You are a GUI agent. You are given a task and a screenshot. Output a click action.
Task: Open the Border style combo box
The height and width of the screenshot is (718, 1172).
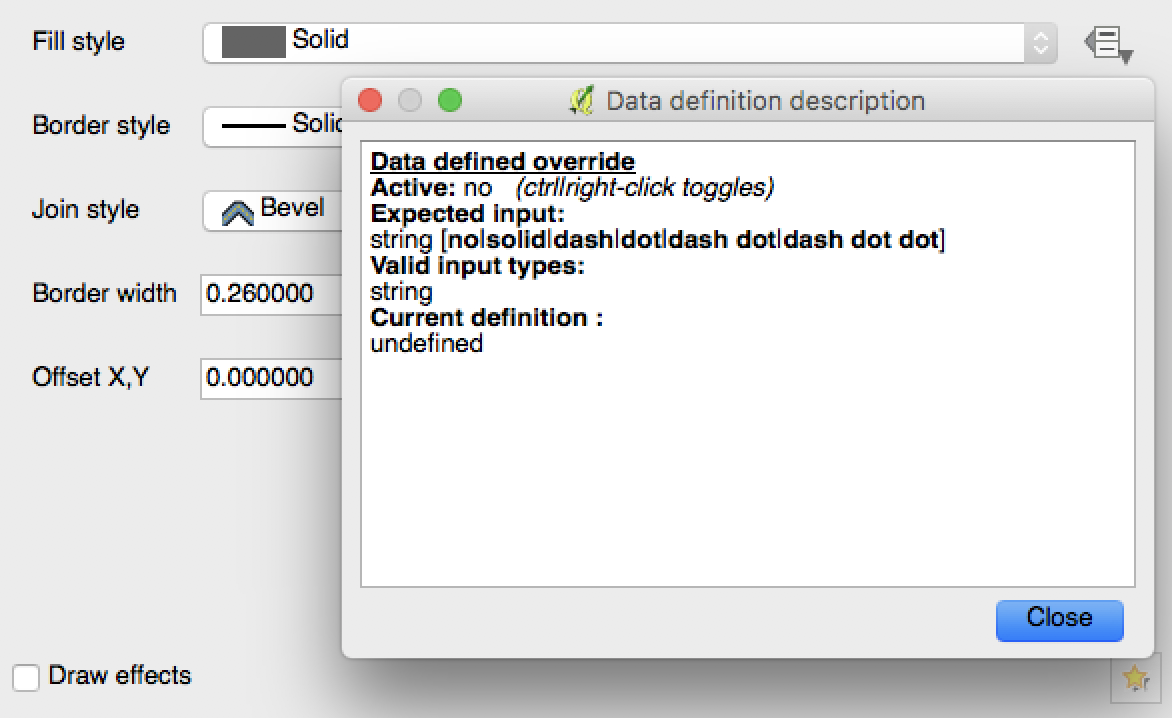coord(273,126)
